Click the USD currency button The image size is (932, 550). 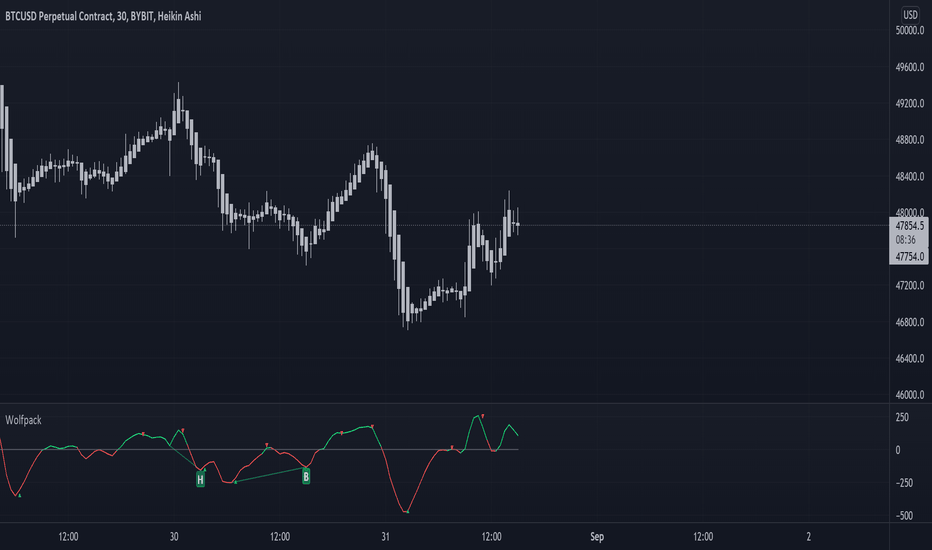coord(910,15)
